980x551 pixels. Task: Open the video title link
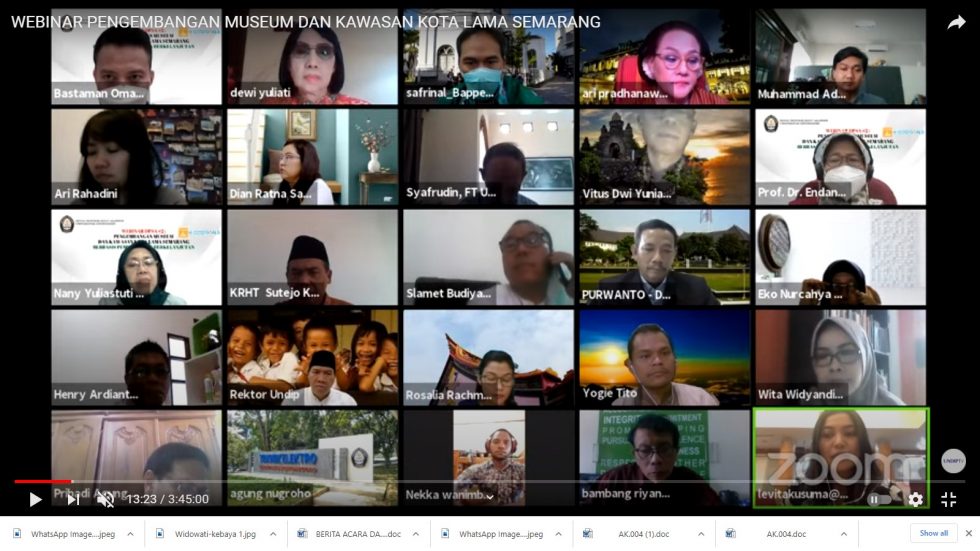[306, 21]
